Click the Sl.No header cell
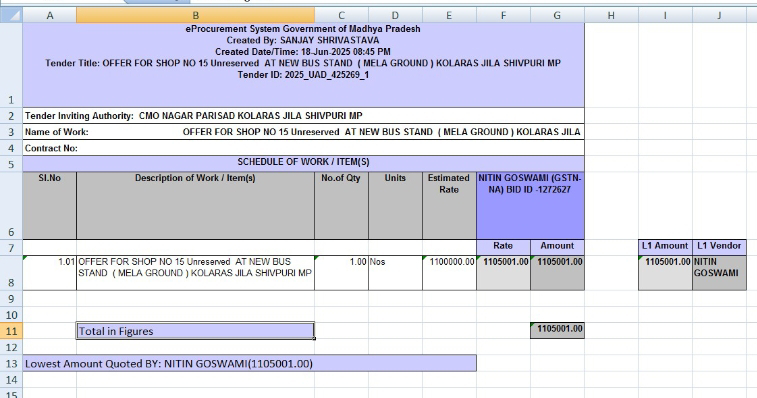 pos(50,206)
